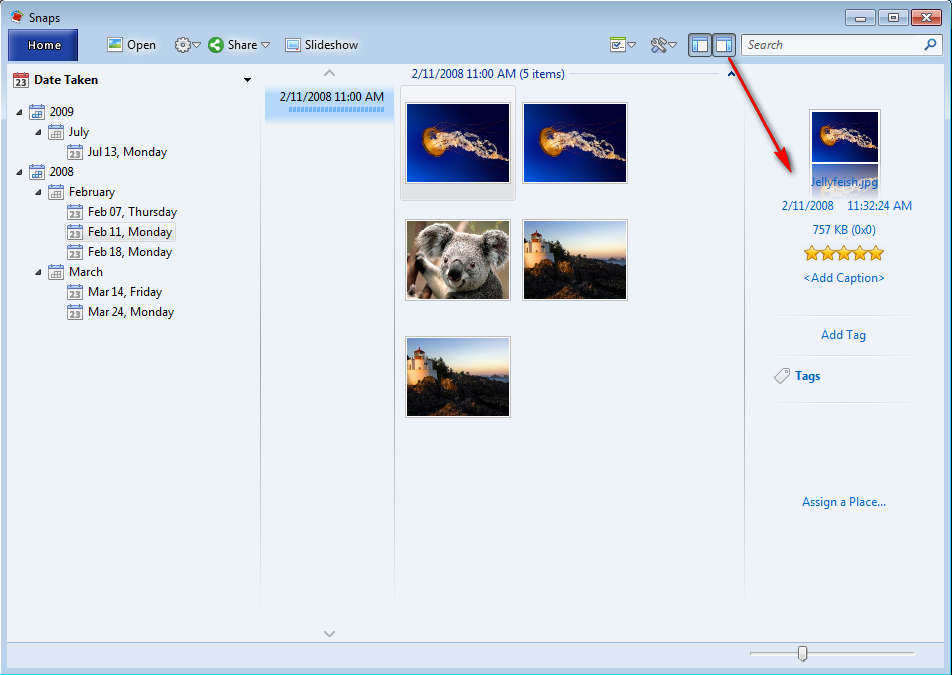Screen dimensions: 952x675
Task: Click the Add Caption link
Action: 844,278
